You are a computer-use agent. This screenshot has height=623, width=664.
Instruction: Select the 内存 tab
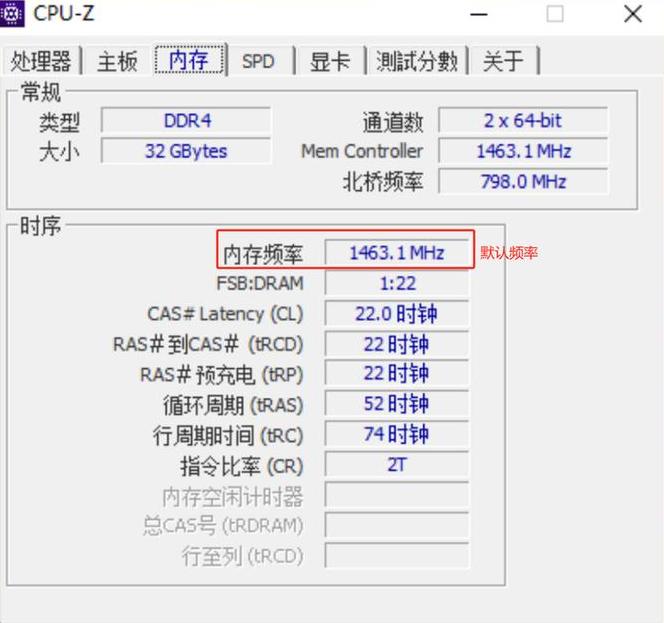189,60
